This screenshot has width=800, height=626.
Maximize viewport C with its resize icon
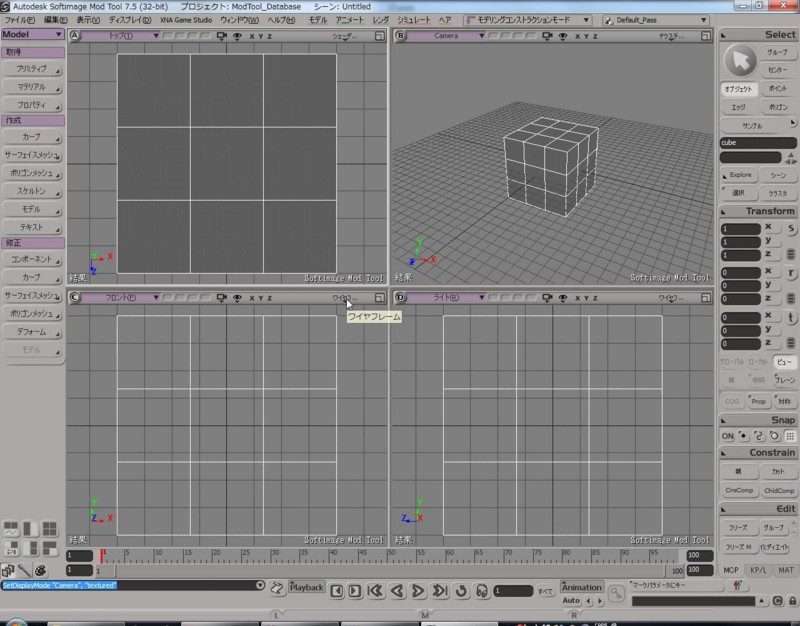(379, 297)
